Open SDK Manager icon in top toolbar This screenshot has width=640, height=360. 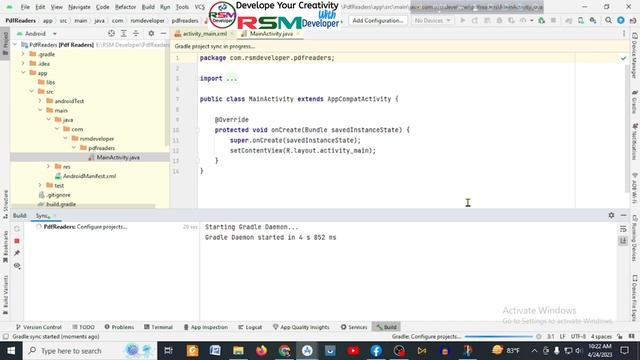pos(593,20)
